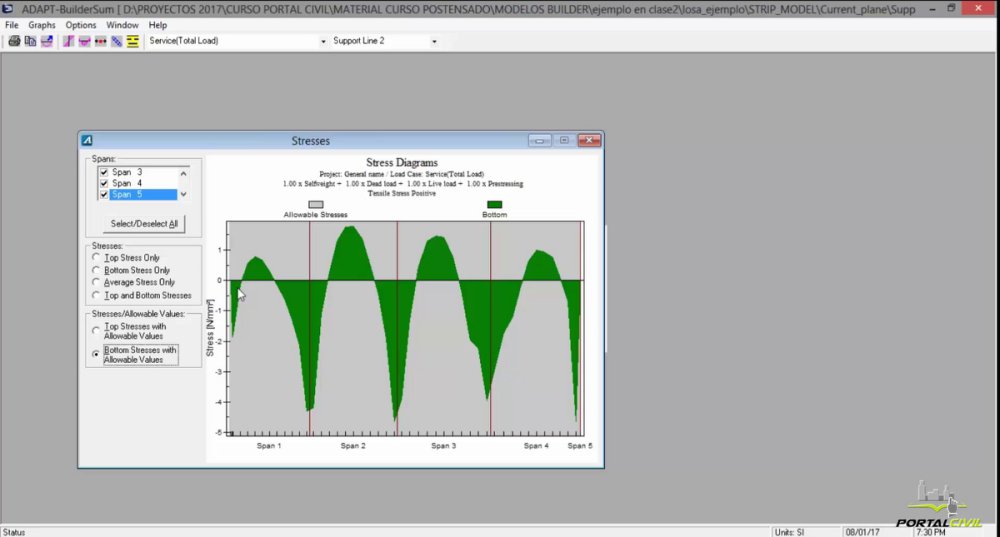Minimize the main ADAPT-BuilderSum window

pyautogui.click(x=932, y=8)
